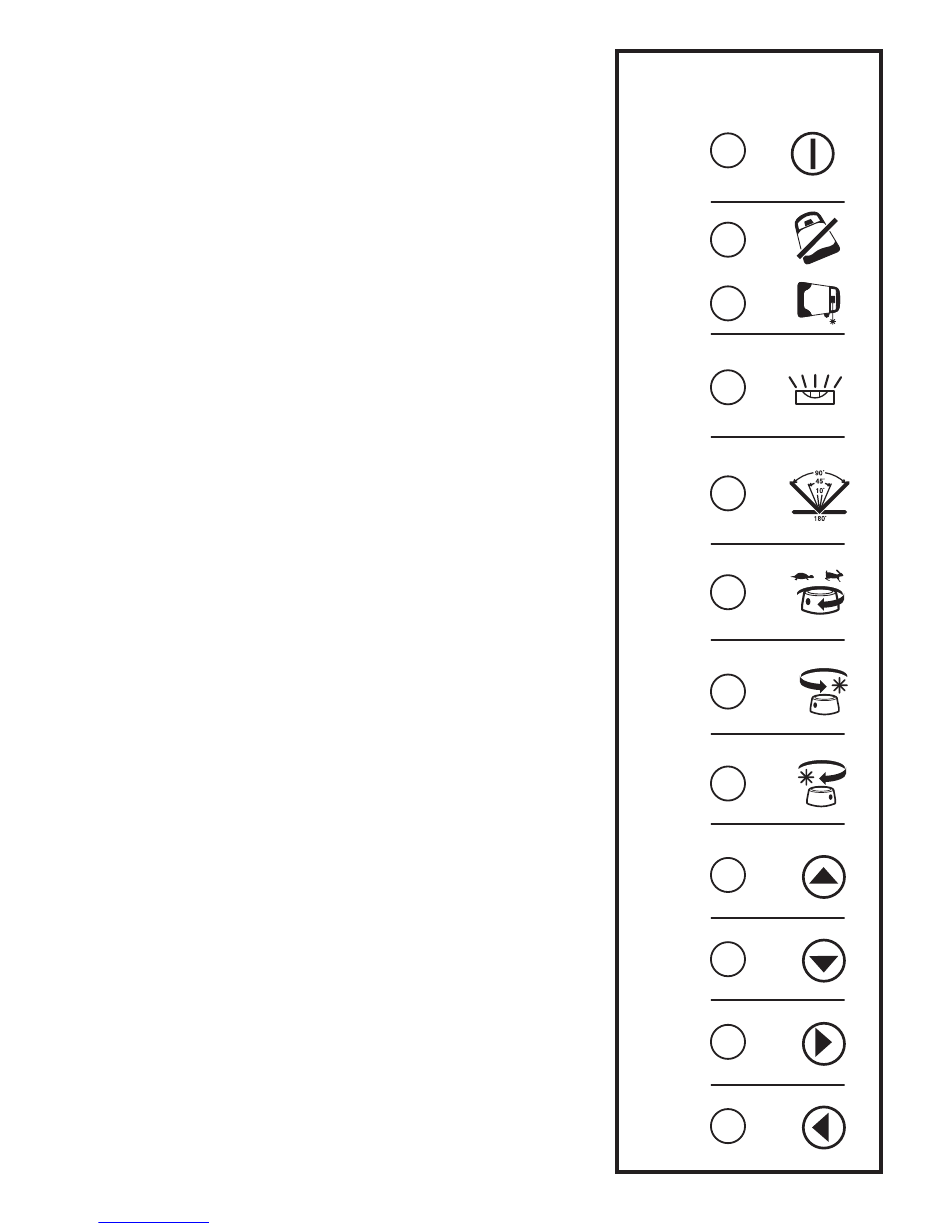
Task: Click the blue underlined link at page bottom
Action: click(155, 1222)
